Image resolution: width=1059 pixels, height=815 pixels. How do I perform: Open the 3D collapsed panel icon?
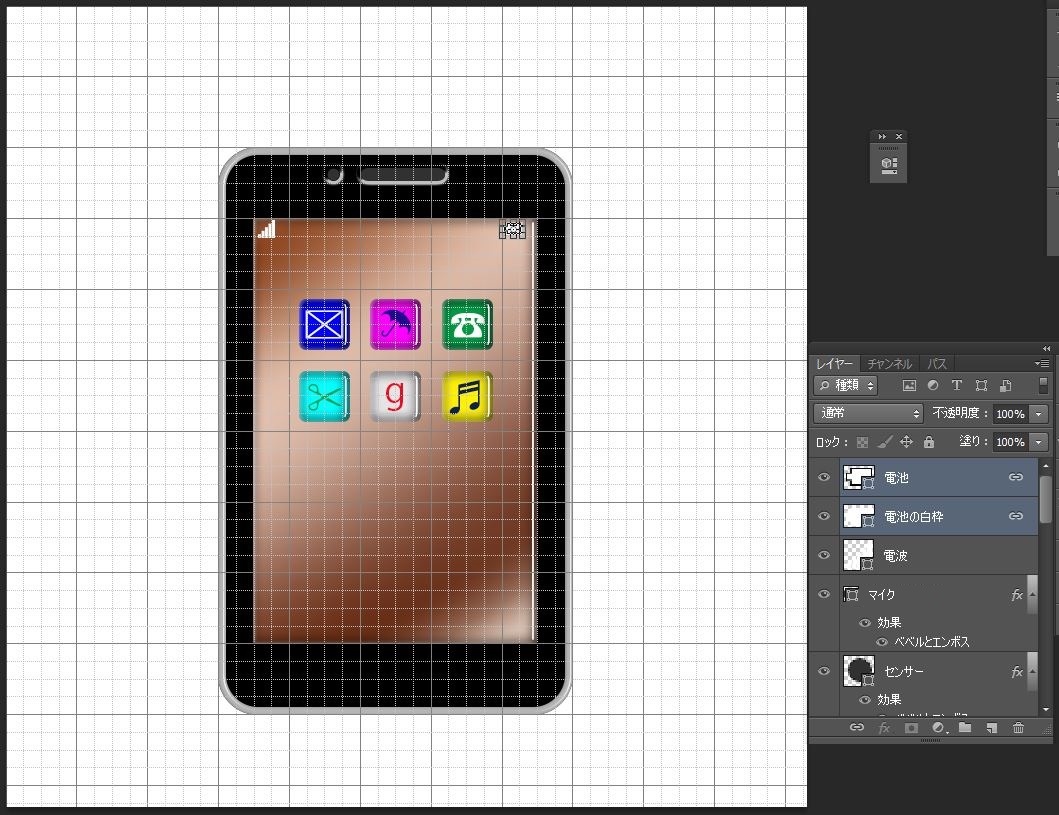coord(889,163)
